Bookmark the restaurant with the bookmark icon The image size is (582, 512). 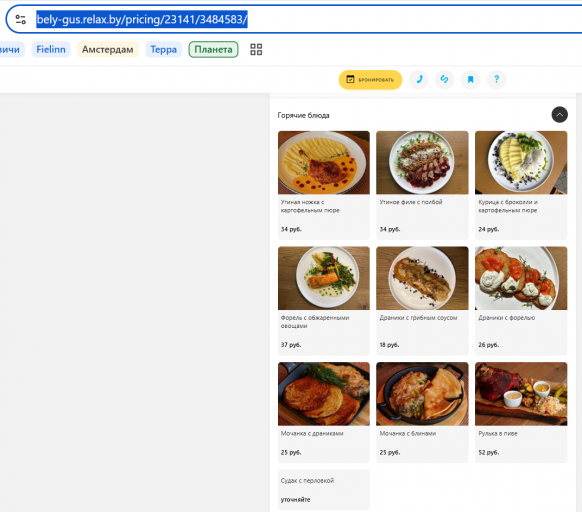[470, 79]
